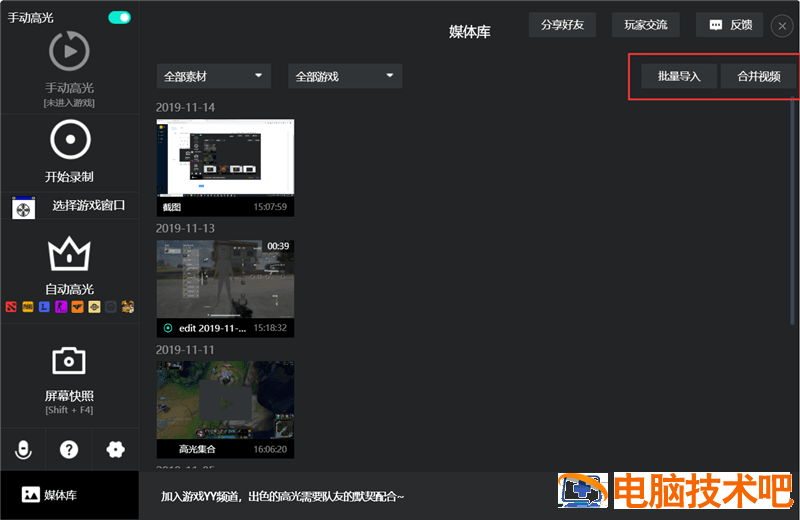This screenshot has width=800, height=520.
Task: Open the 截图 screenshot thumbnail from 2019-11-14
Action: 225,167
